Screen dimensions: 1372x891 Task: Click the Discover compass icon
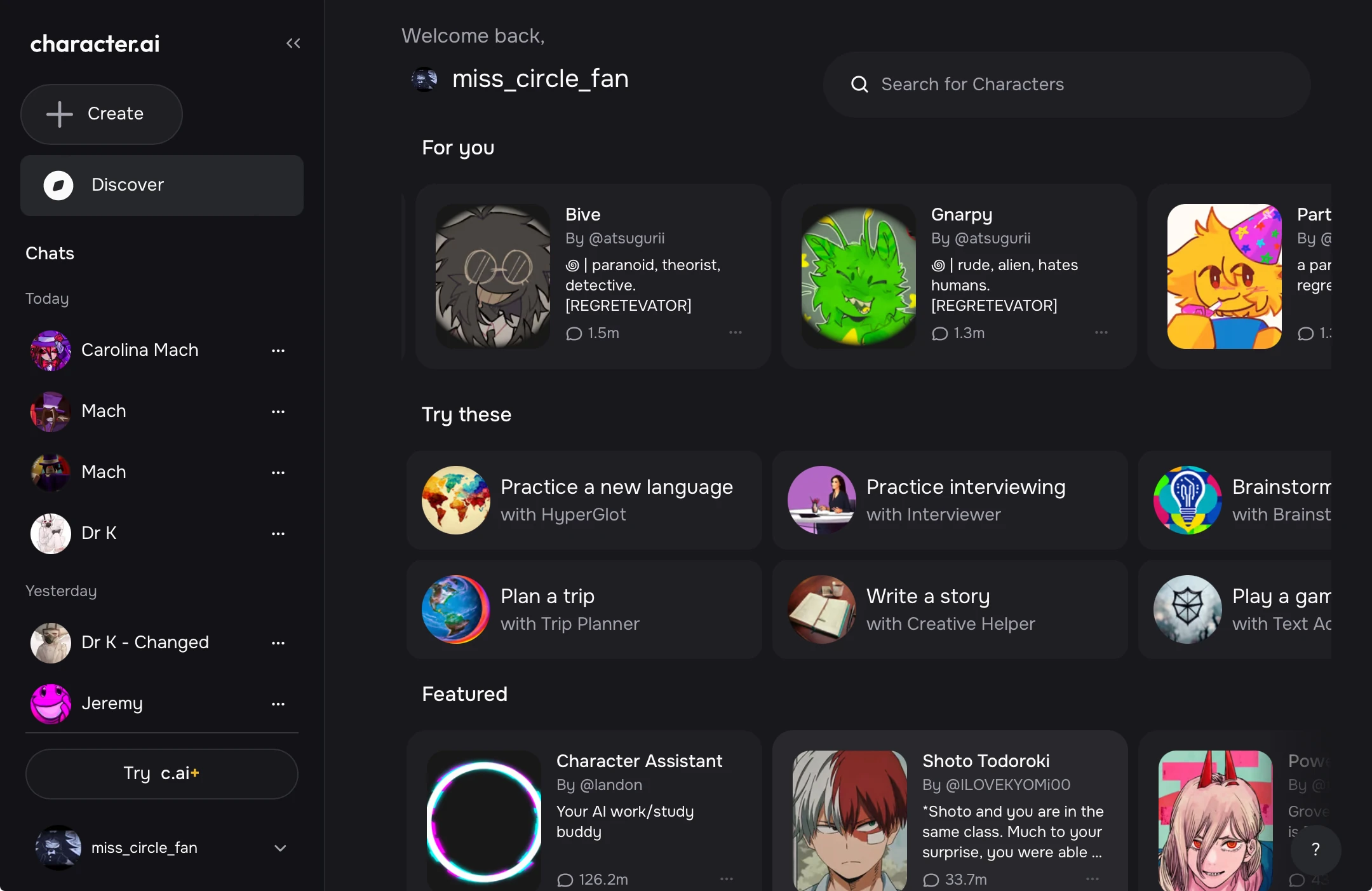tap(58, 186)
